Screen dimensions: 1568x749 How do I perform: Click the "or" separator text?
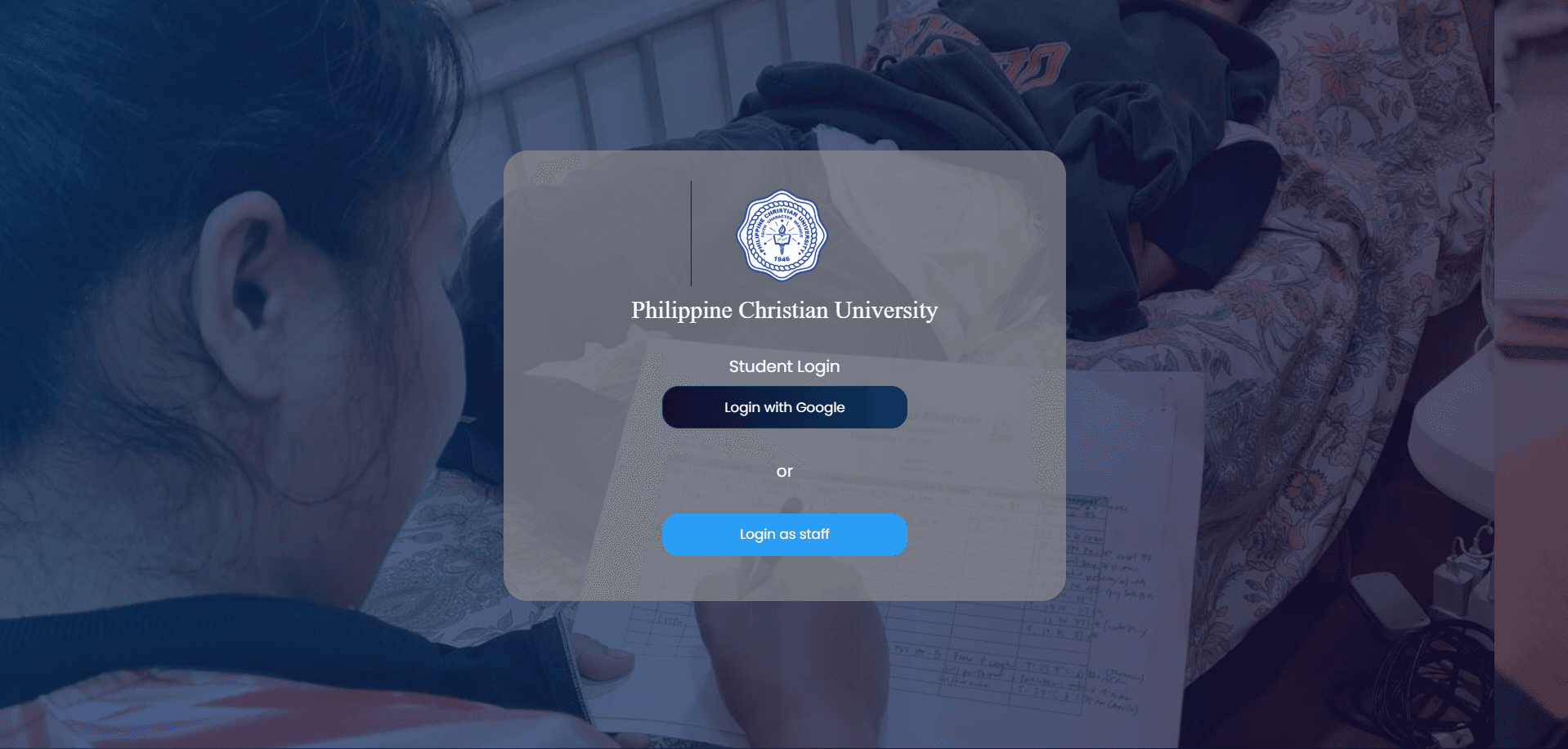(x=784, y=472)
